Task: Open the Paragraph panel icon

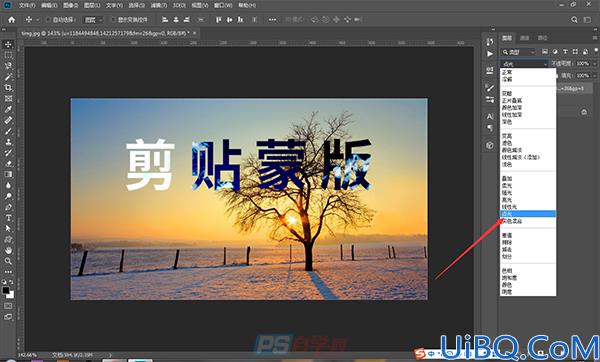Action: (490, 128)
